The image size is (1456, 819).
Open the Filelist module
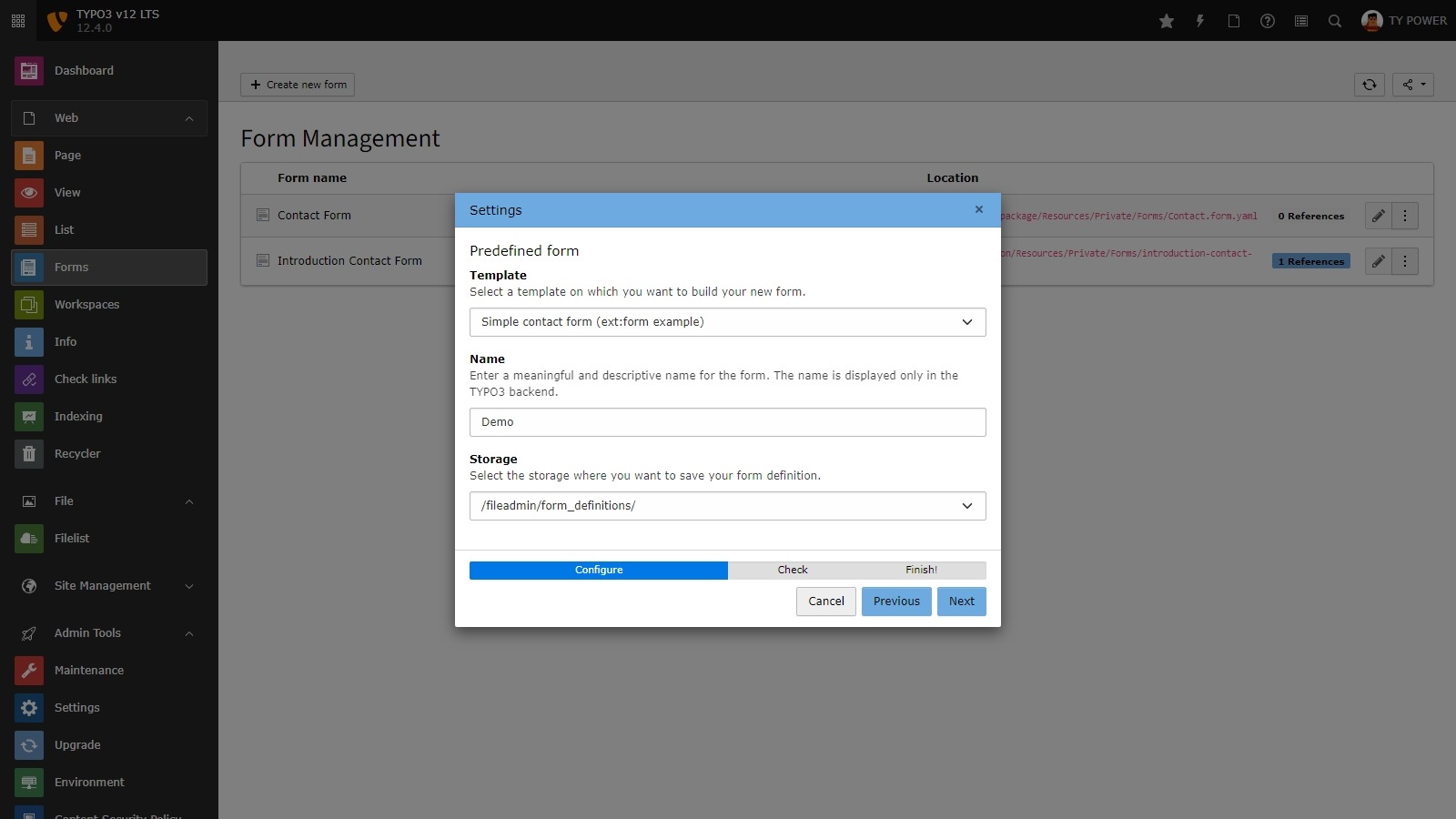click(x=109, y=538)
